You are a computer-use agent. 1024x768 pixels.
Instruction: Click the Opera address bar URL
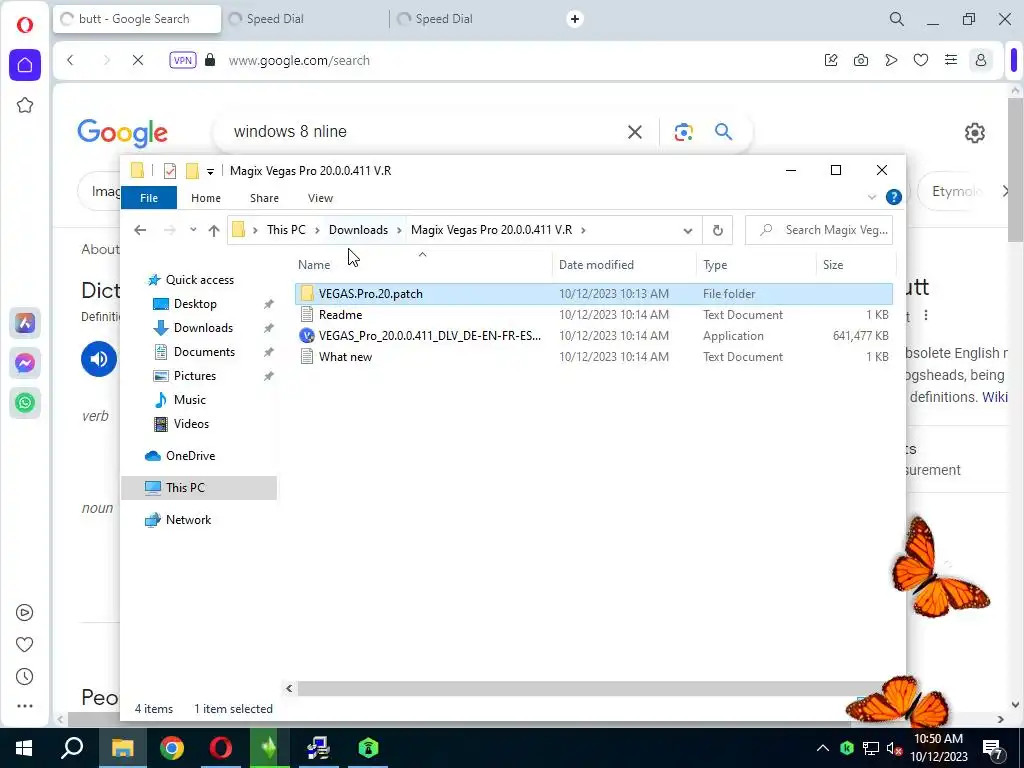pyautogui.click(x=299, y=60)
